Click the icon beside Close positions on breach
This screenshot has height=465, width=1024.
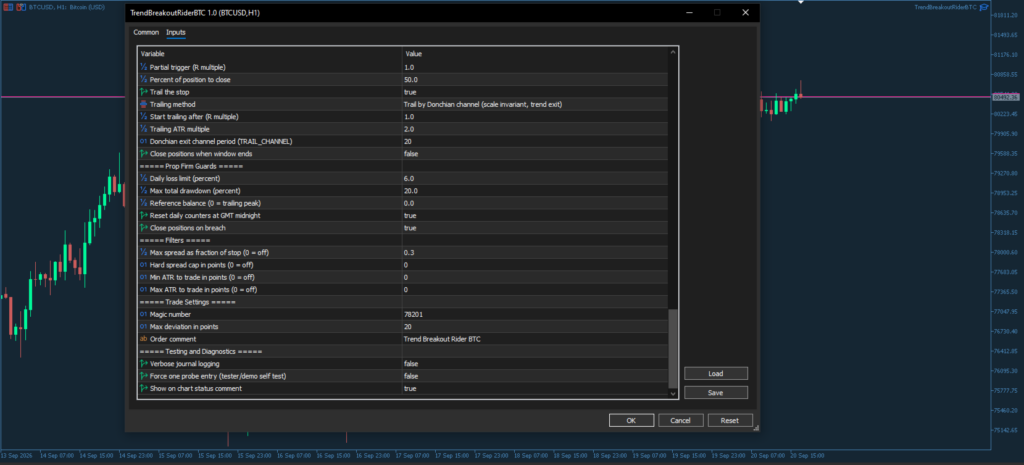pos(144,228)
